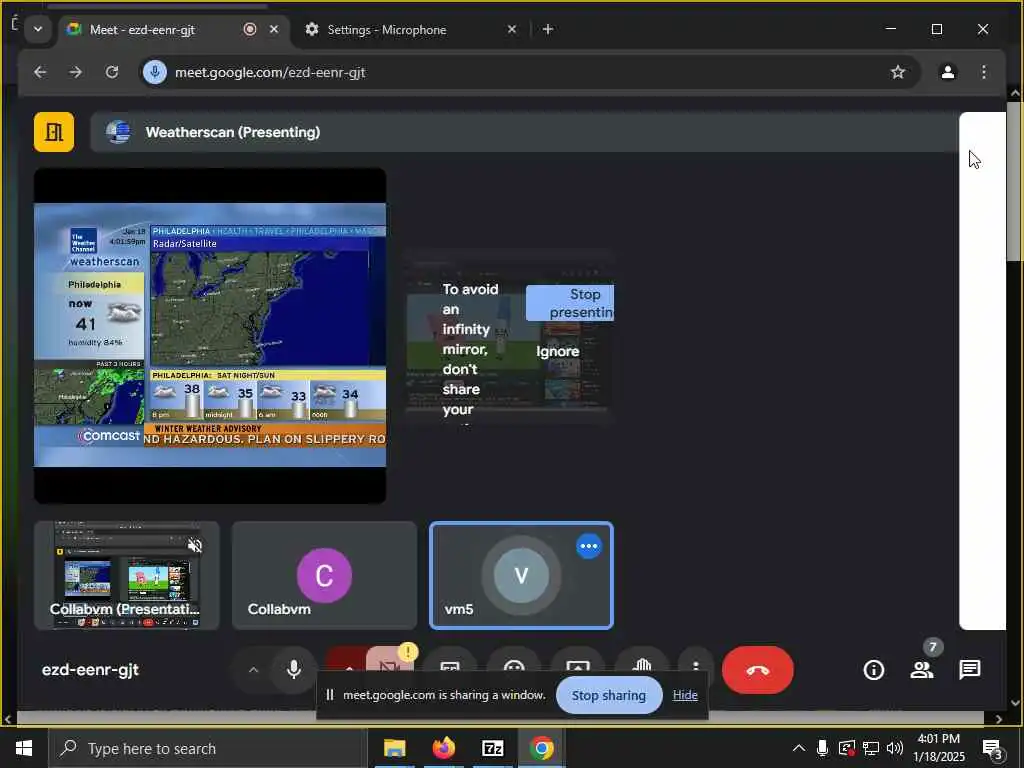Click the Weatherscan presentation video

coord(210,336)
